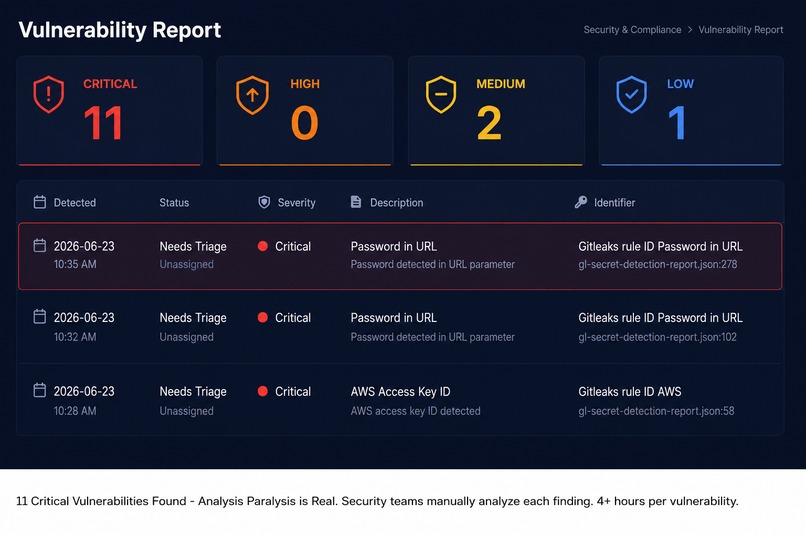This screenshot has height=537, width=806.
Task: Click 'Gitleaks rule ID AWS' identifier
Action: click(630, 392)
